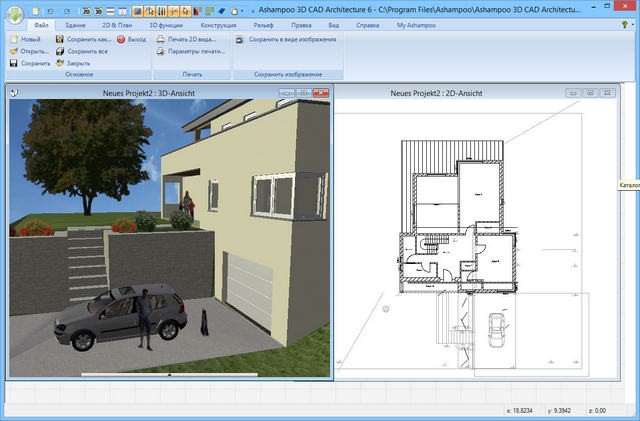Tile windows vertically using quick access icon
The image size is (640, 421).
pyautogui.click(x=122, y=11)
